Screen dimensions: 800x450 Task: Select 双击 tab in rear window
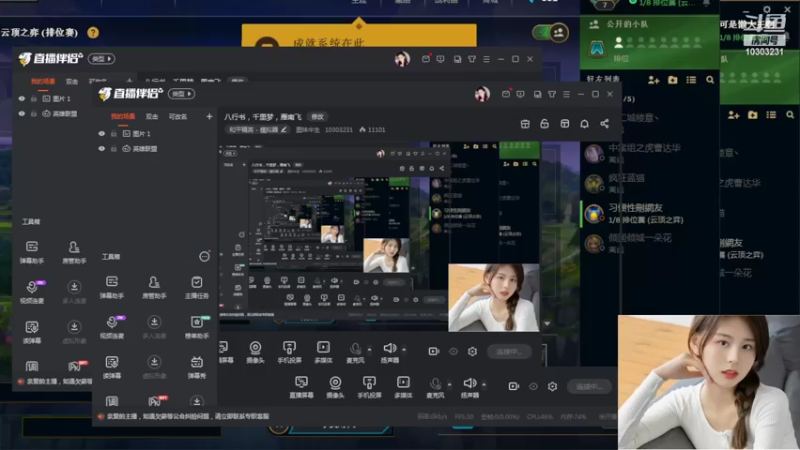click(x=72, y=82)
